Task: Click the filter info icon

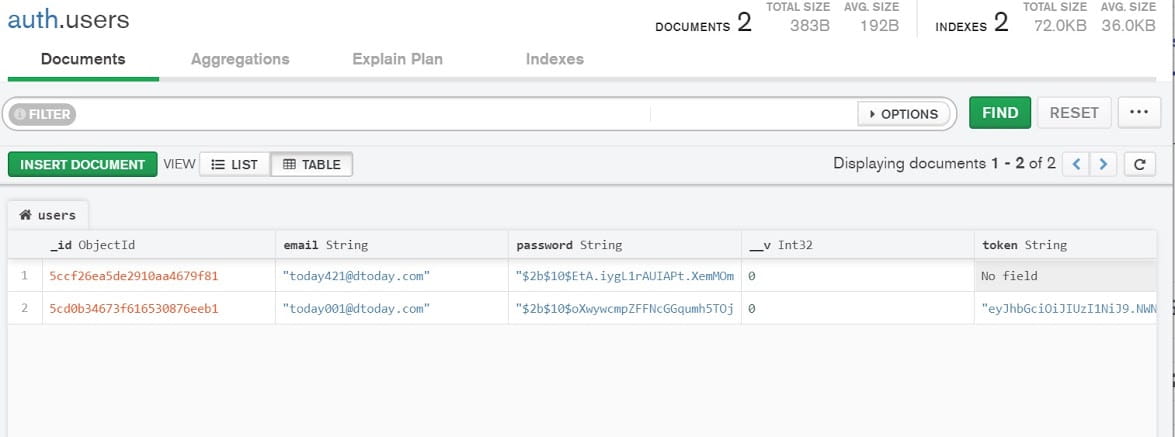Action: [x=19, y=114]
